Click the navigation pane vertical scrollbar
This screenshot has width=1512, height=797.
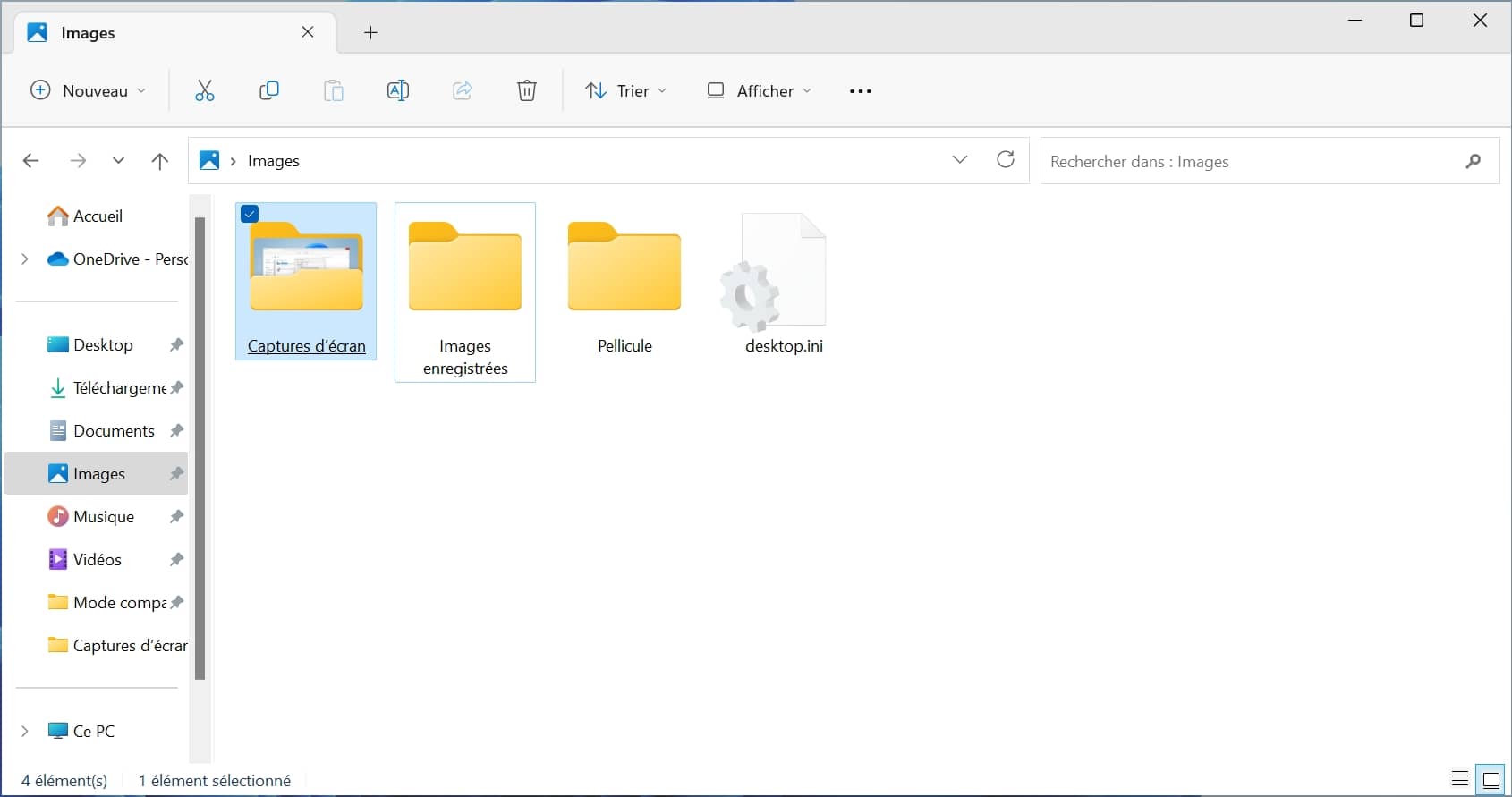(x=200, y=447)
